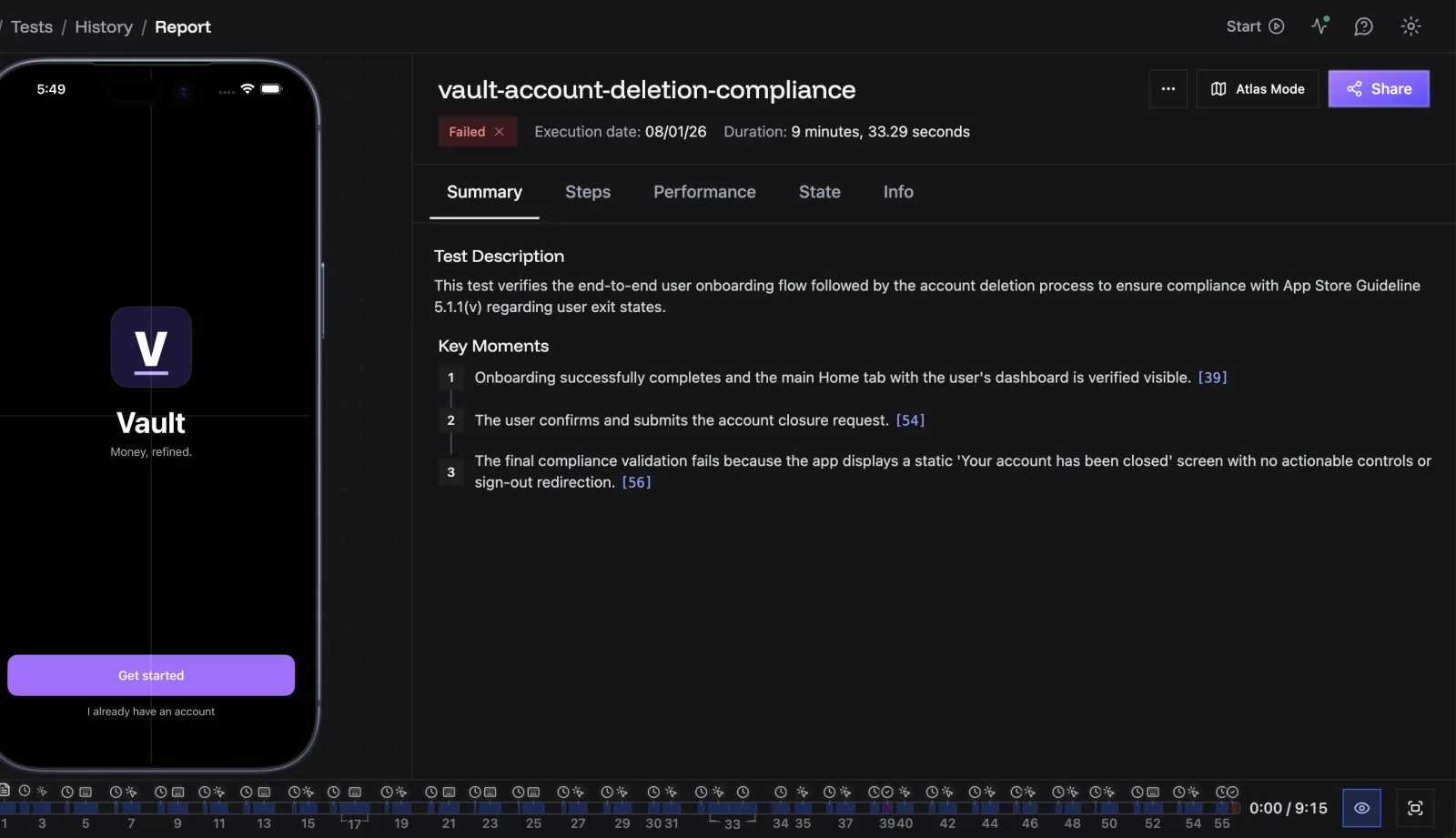Toggle the eye visibility button by timeline
This screenshot has height=838, width=1456.
coord(1361,808)
